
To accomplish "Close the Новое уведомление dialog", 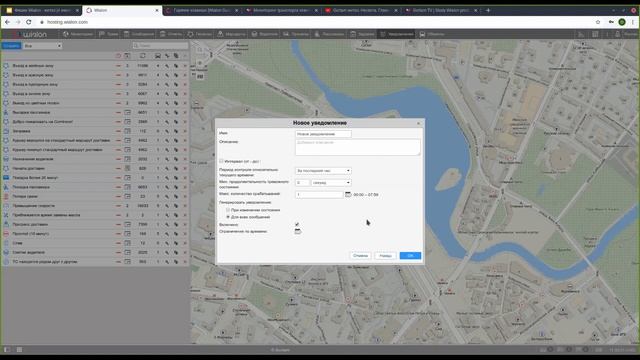I will [418, 123].
